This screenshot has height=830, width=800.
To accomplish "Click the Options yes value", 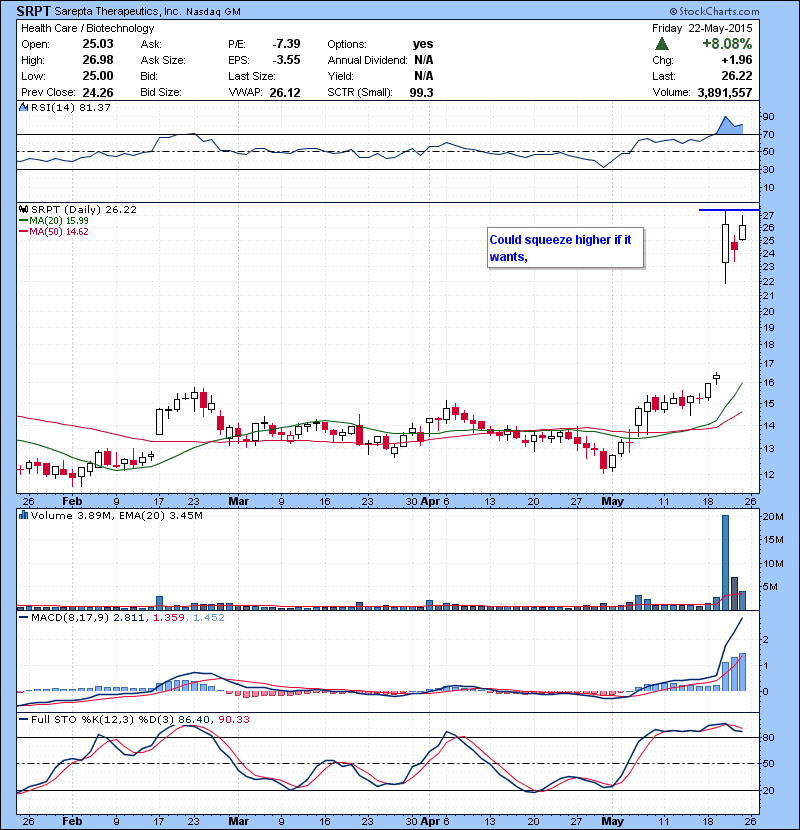I will (423, 44).
